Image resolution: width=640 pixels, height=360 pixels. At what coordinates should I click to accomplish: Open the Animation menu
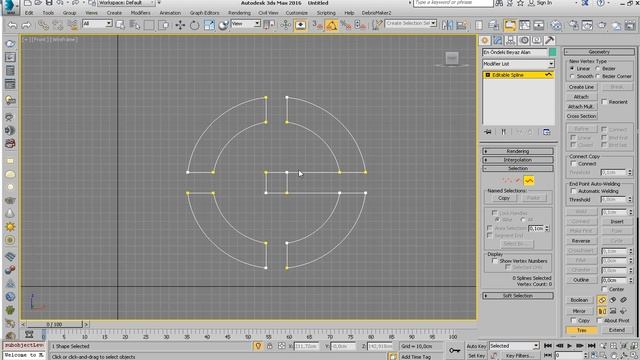click(170, 13)
